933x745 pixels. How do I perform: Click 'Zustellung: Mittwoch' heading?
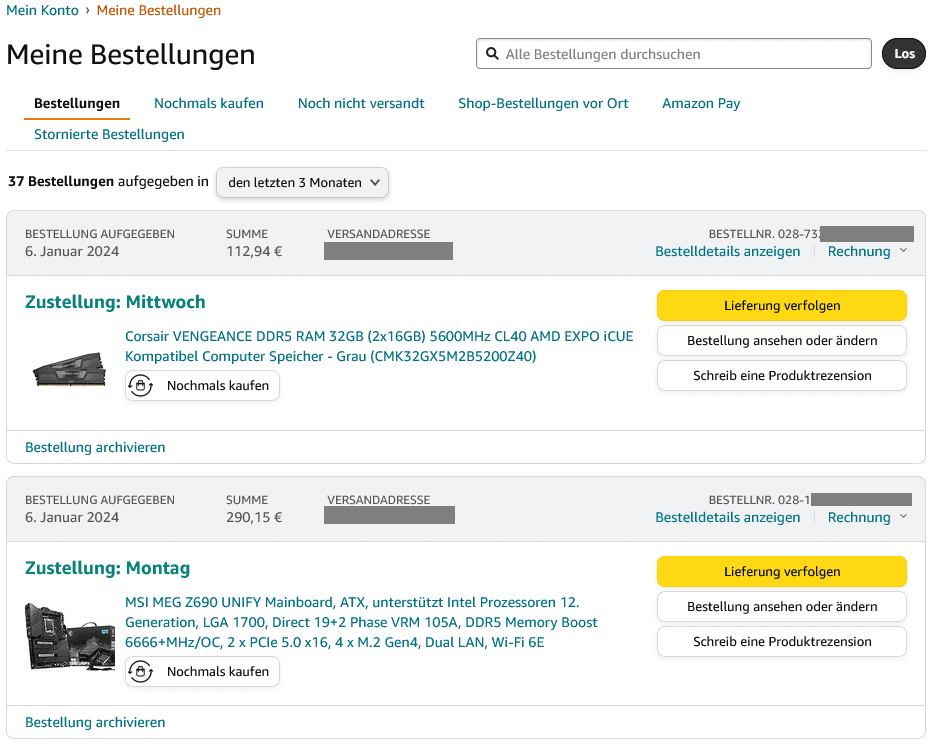[115, 302]
